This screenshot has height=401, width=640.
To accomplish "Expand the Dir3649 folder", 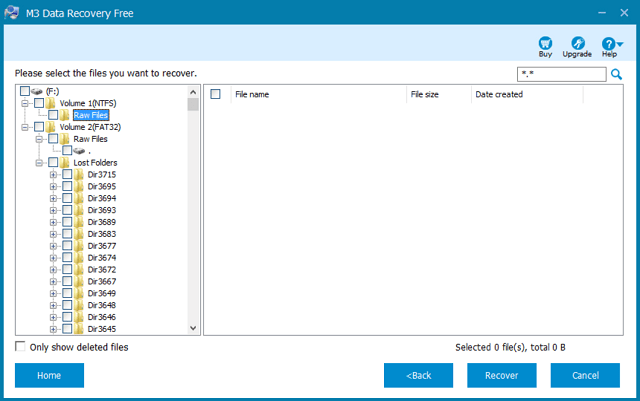I will pyautogui.click(x=53, y=294).
